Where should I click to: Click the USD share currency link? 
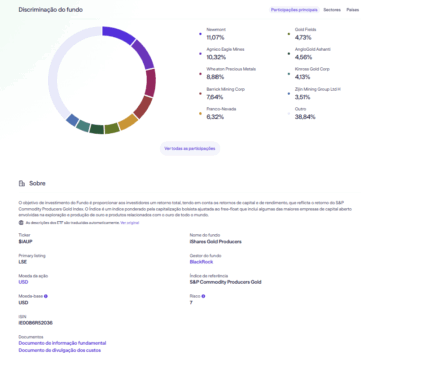[x=23, y=282]
